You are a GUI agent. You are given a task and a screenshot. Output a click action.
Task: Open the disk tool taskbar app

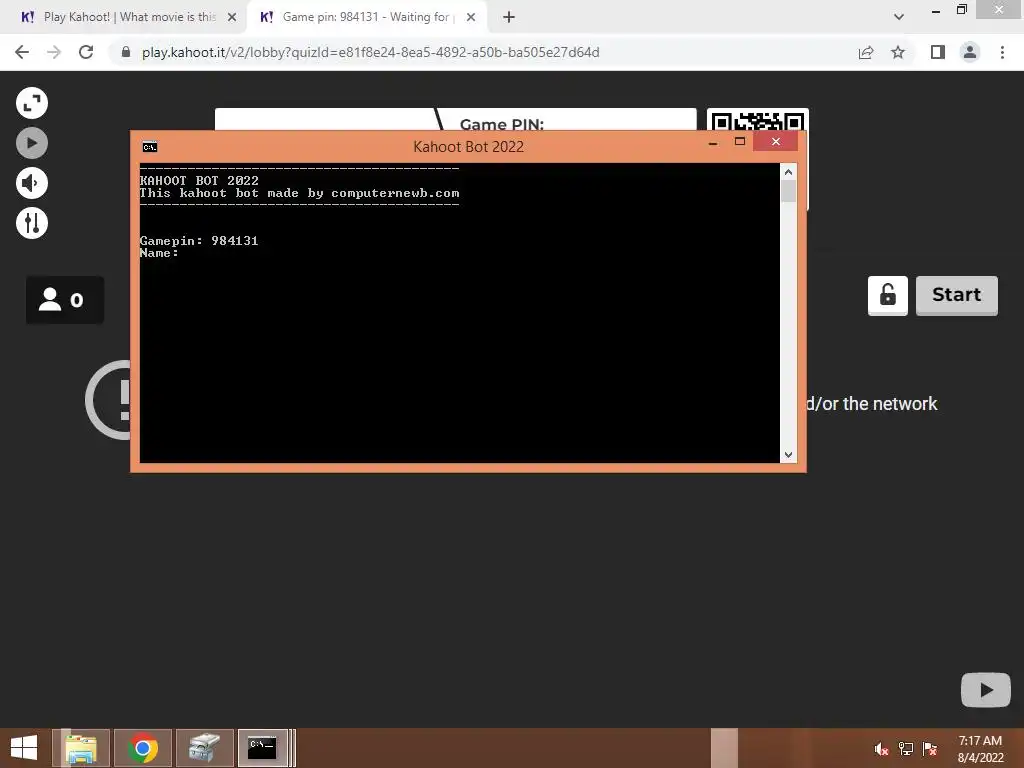click(204, 748)
